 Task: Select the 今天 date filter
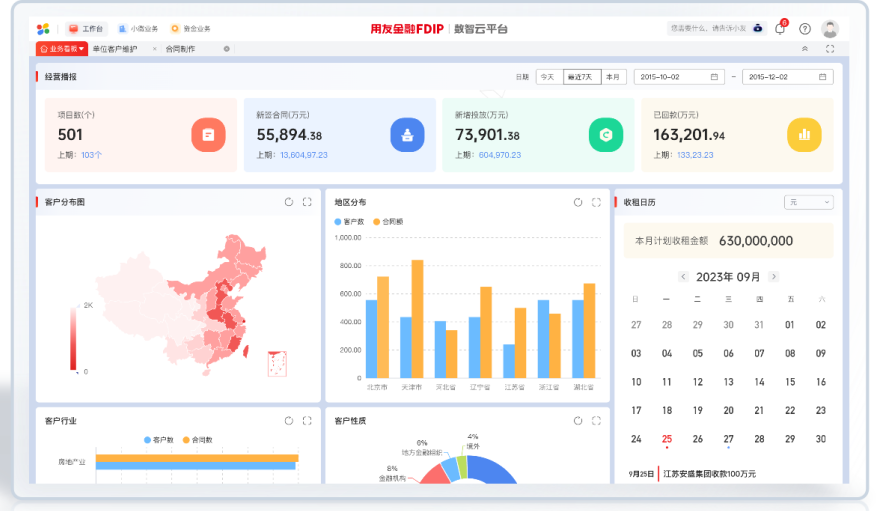548,77
